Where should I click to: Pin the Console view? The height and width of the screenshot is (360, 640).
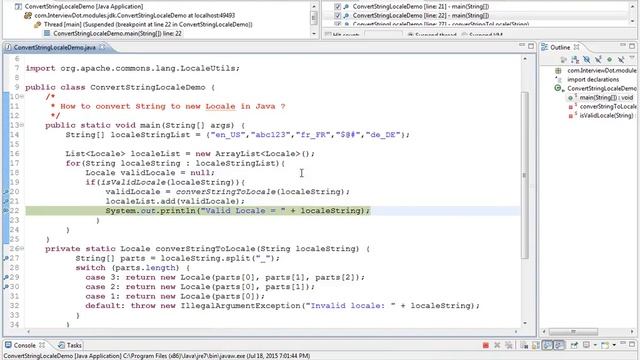coord(574,345)
